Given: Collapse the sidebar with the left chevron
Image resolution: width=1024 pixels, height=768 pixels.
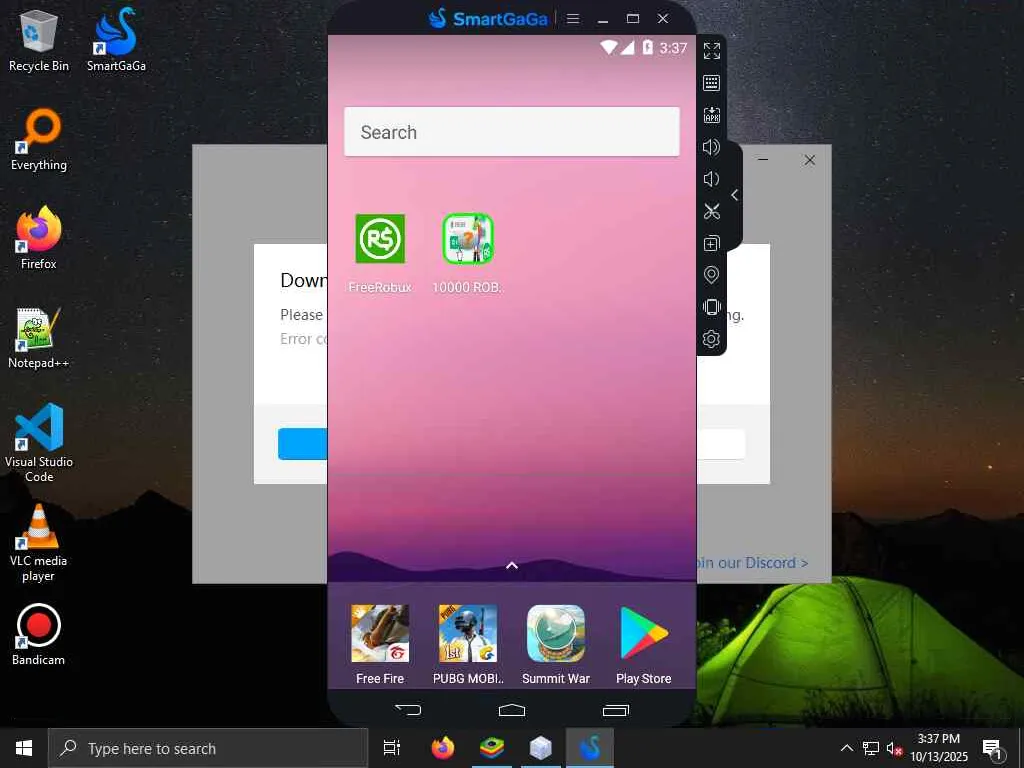Looking at the screenshot, I should 735,195.
